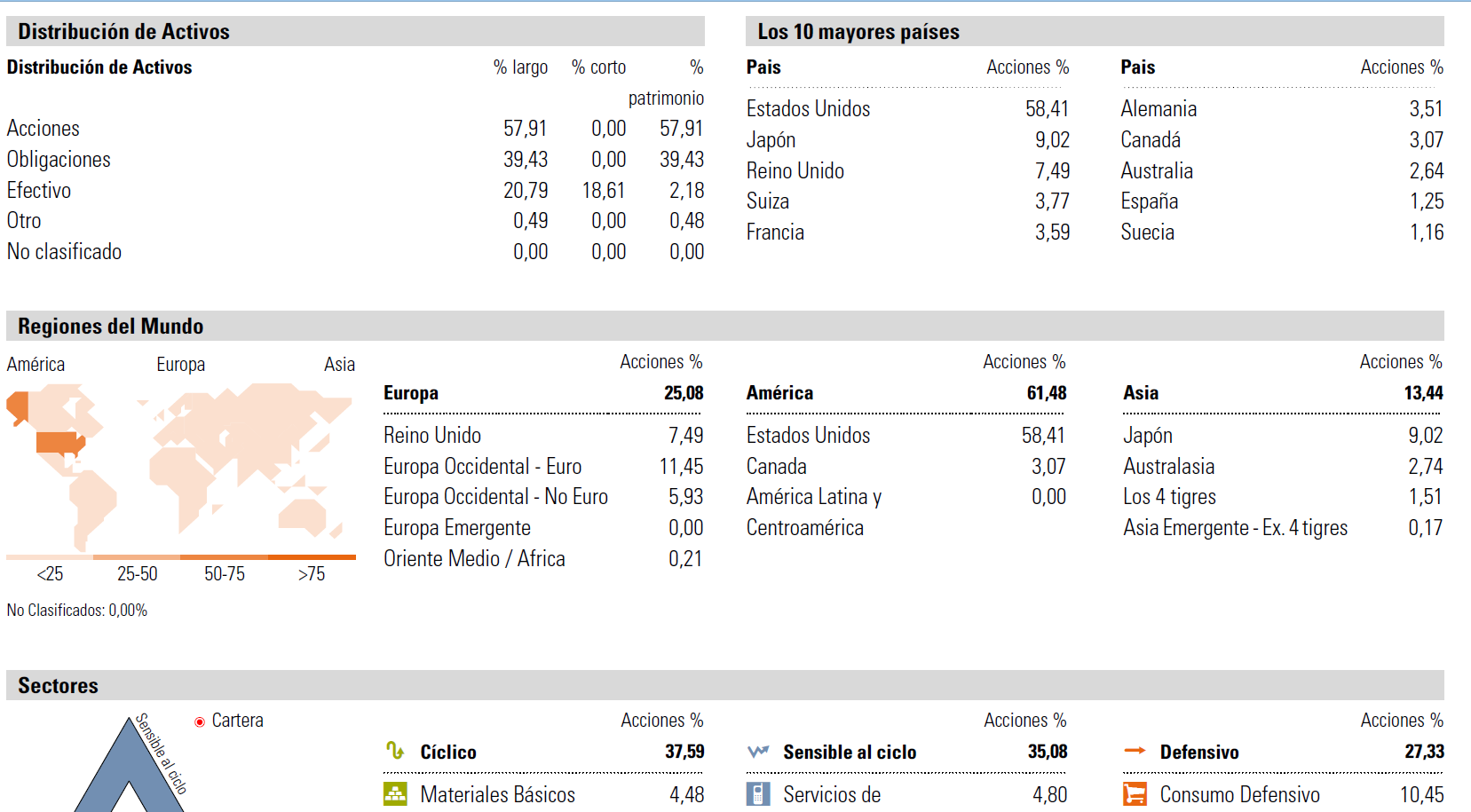Click the Defensivo orange arrow icon
This screenshot has height=812, width=1471.
pyautogui.click(x=1135, y=751)
